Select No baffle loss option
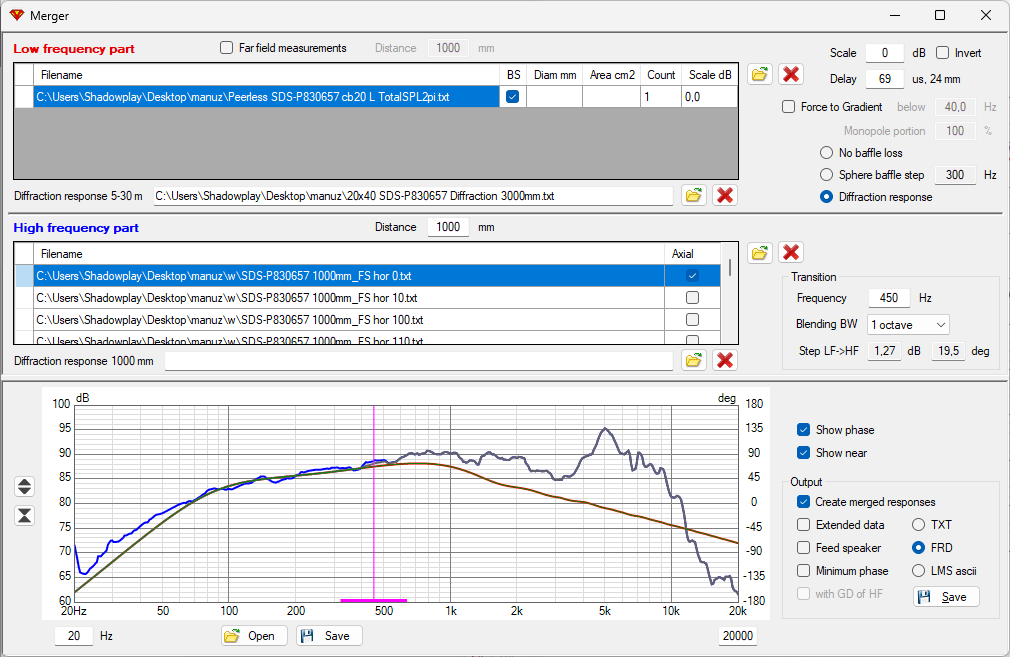 (826, 153)
